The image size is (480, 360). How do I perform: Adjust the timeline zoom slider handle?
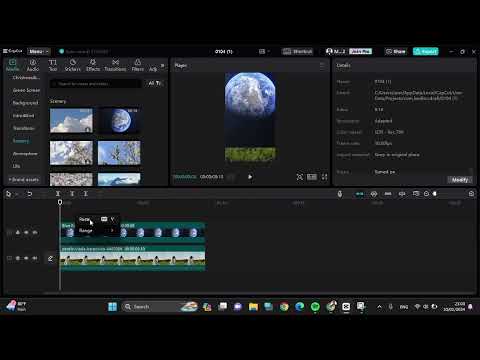tap(435, 194)
